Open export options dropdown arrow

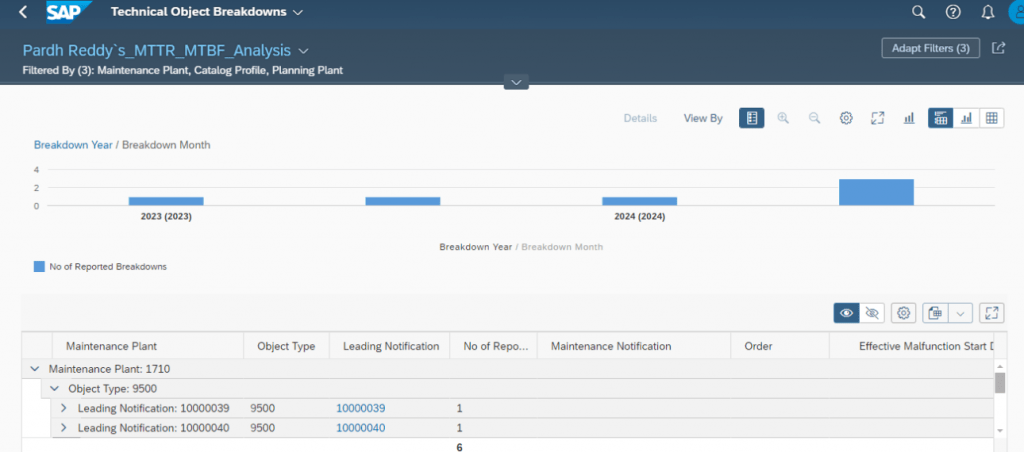pyautogui.click(x=960, y=313)
